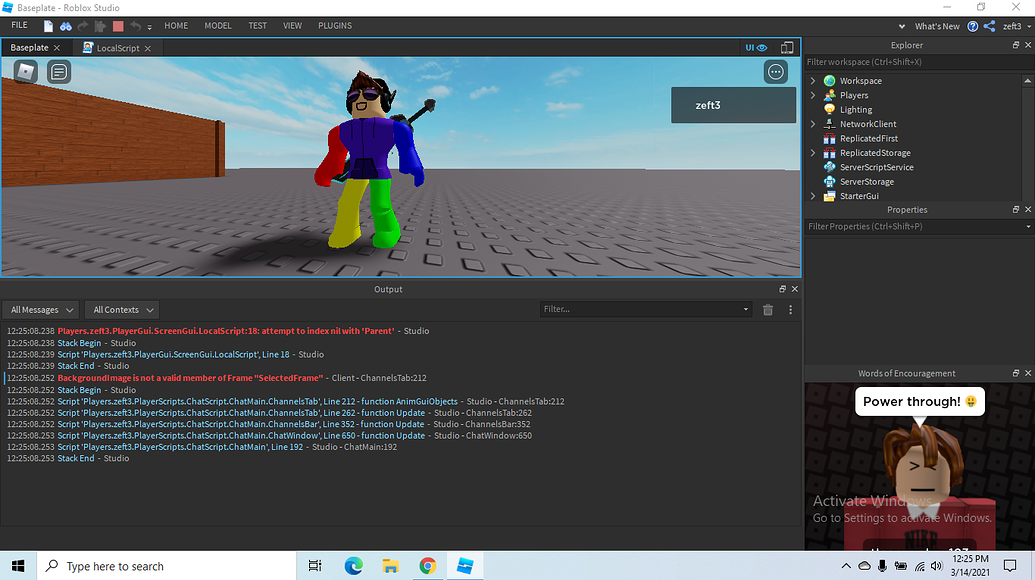The width and height of the screenshot is (1035, 580).
Task: Select the Players icon in Explorer
Action: click(830, 95)
